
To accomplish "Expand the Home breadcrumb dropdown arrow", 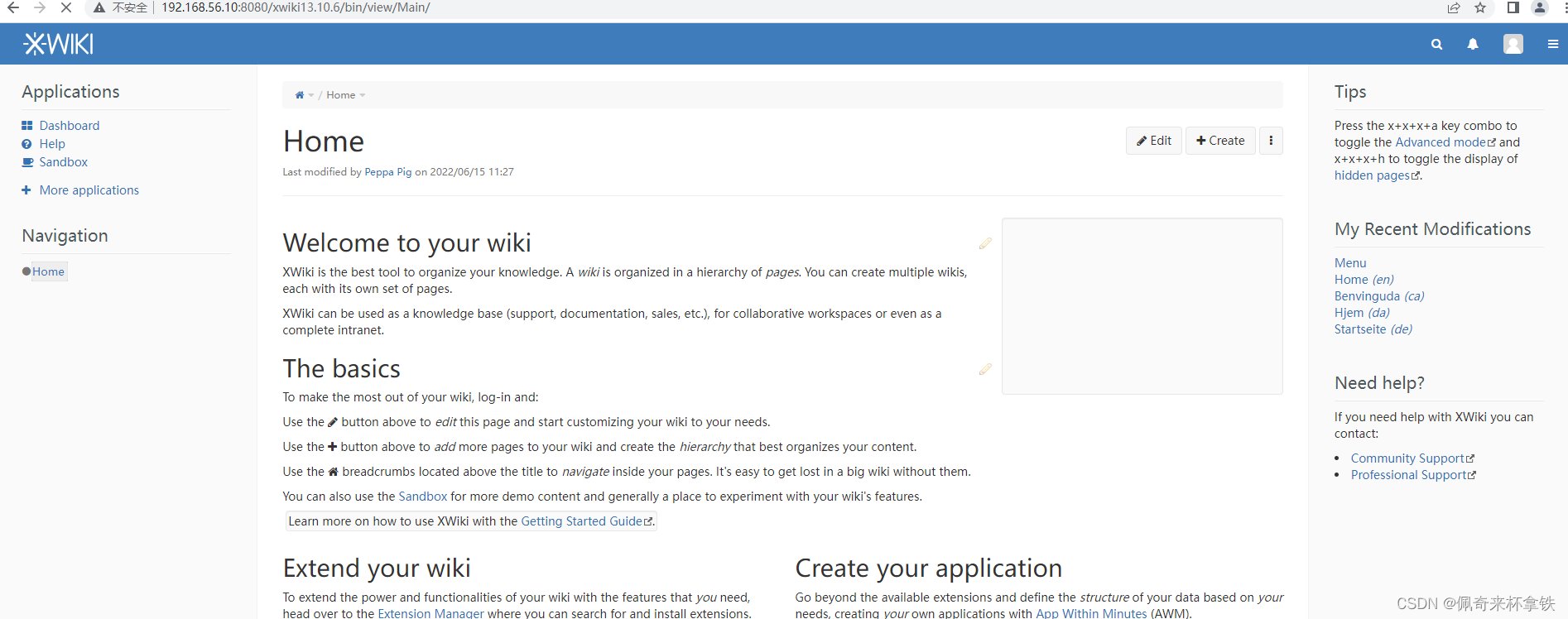I will click(363, 95).
